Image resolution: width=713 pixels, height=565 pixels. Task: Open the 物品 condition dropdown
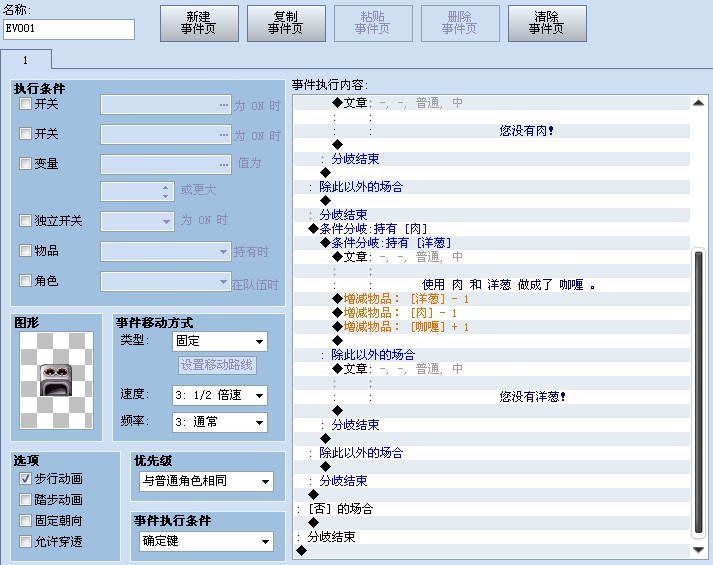point(166,251)
